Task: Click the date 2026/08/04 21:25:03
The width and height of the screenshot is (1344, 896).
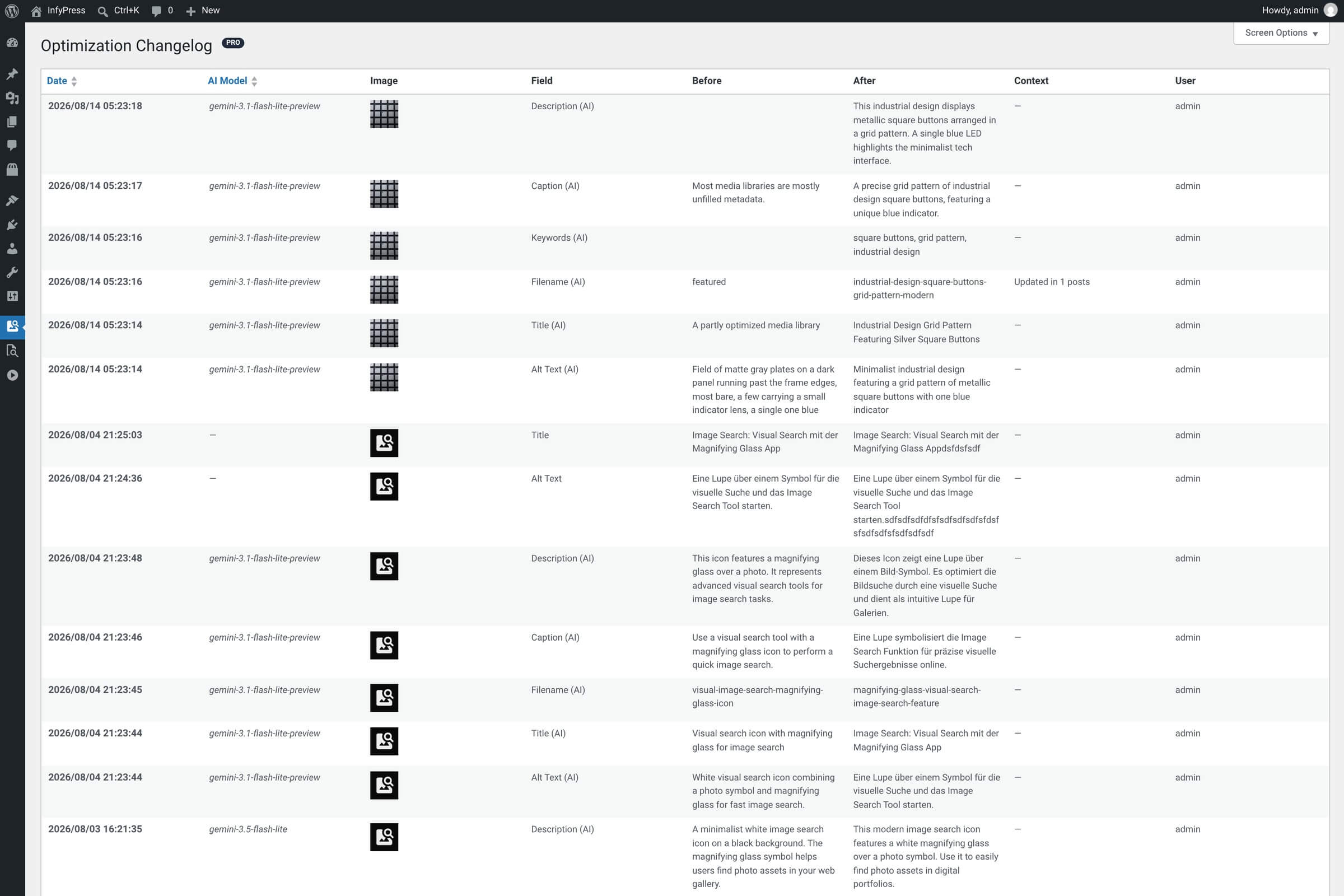Action: click(x=95, y=435)
